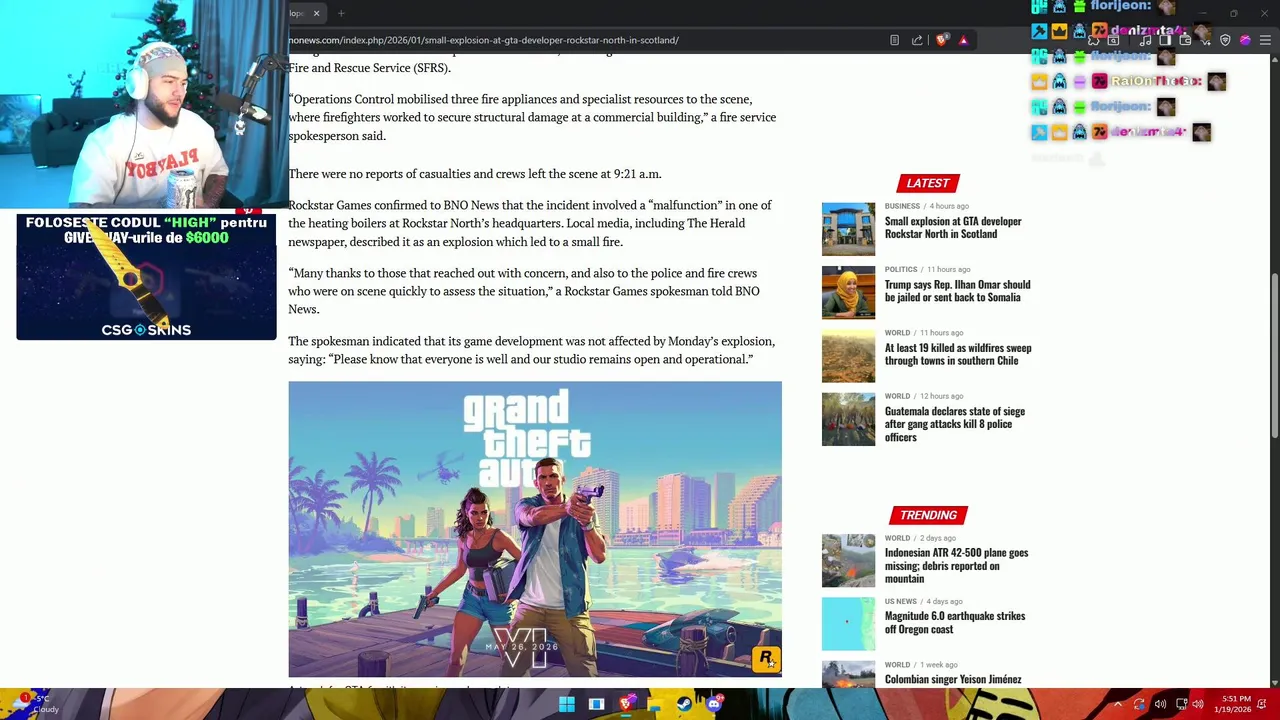Click the Ilhan Omar article thumbnail
The width and height of the screenshot is (1280, 720).
tap(848, 292)
